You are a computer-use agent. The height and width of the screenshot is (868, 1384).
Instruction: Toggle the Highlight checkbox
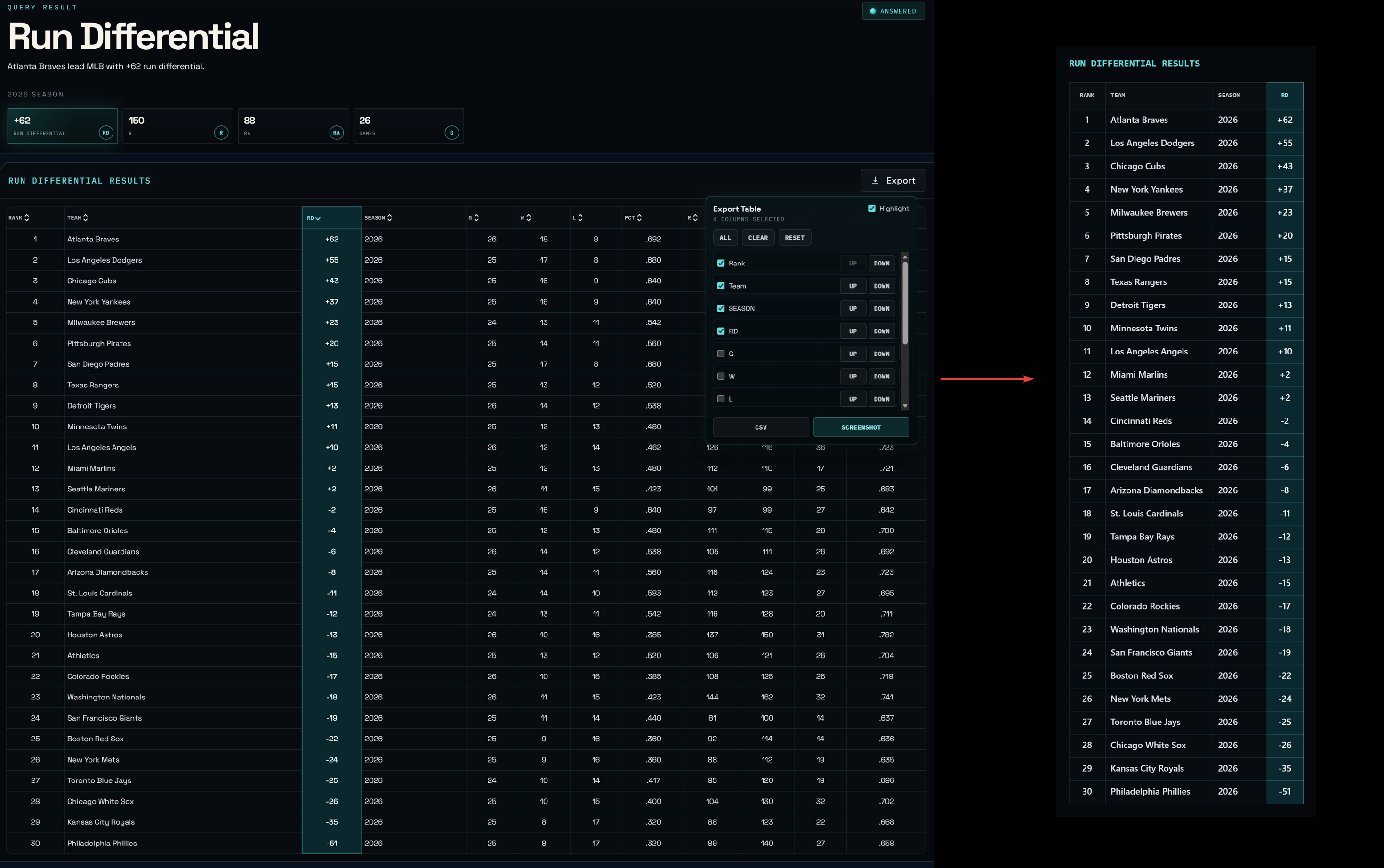pyautogui.click(x=871, y=209)
